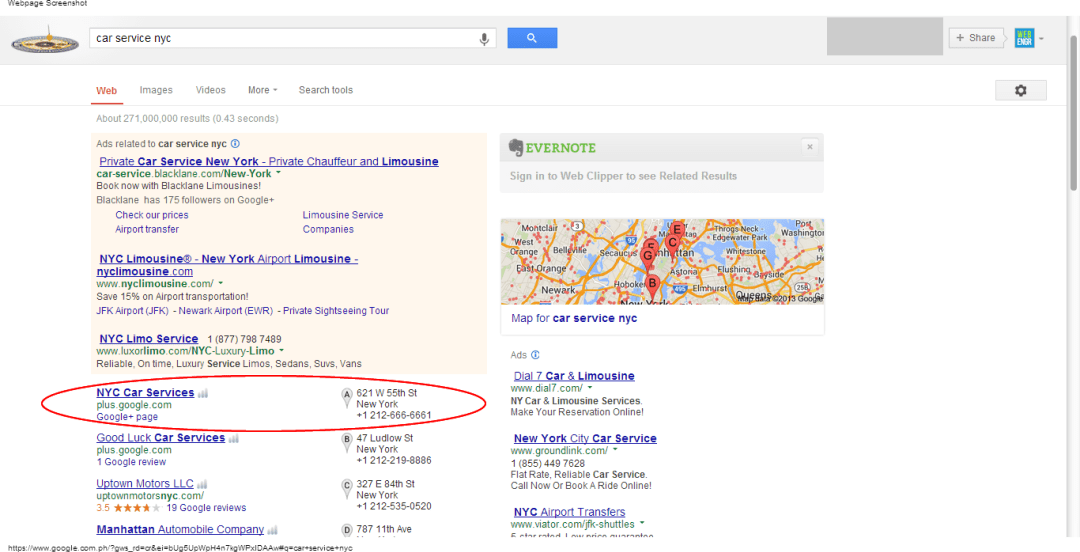Switch to the Videos tab
The height and width of the screenshot is (552, 1080).
pyautogui.click(x=210, y=90)
